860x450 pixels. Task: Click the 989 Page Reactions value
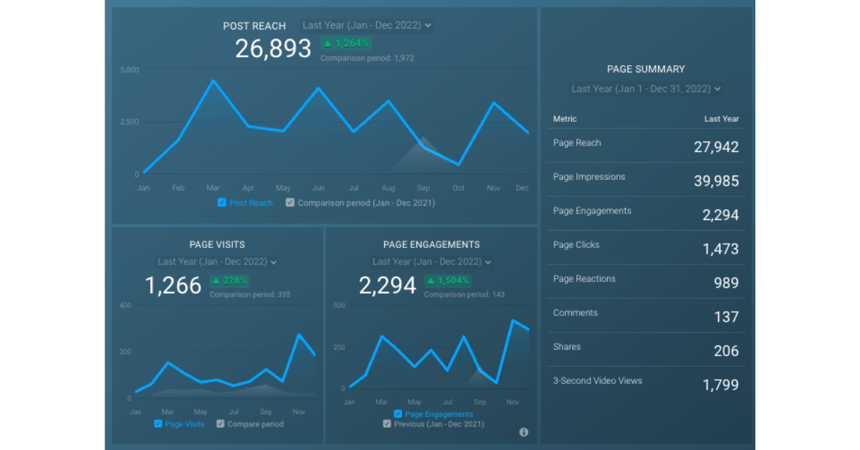point(726,283)
